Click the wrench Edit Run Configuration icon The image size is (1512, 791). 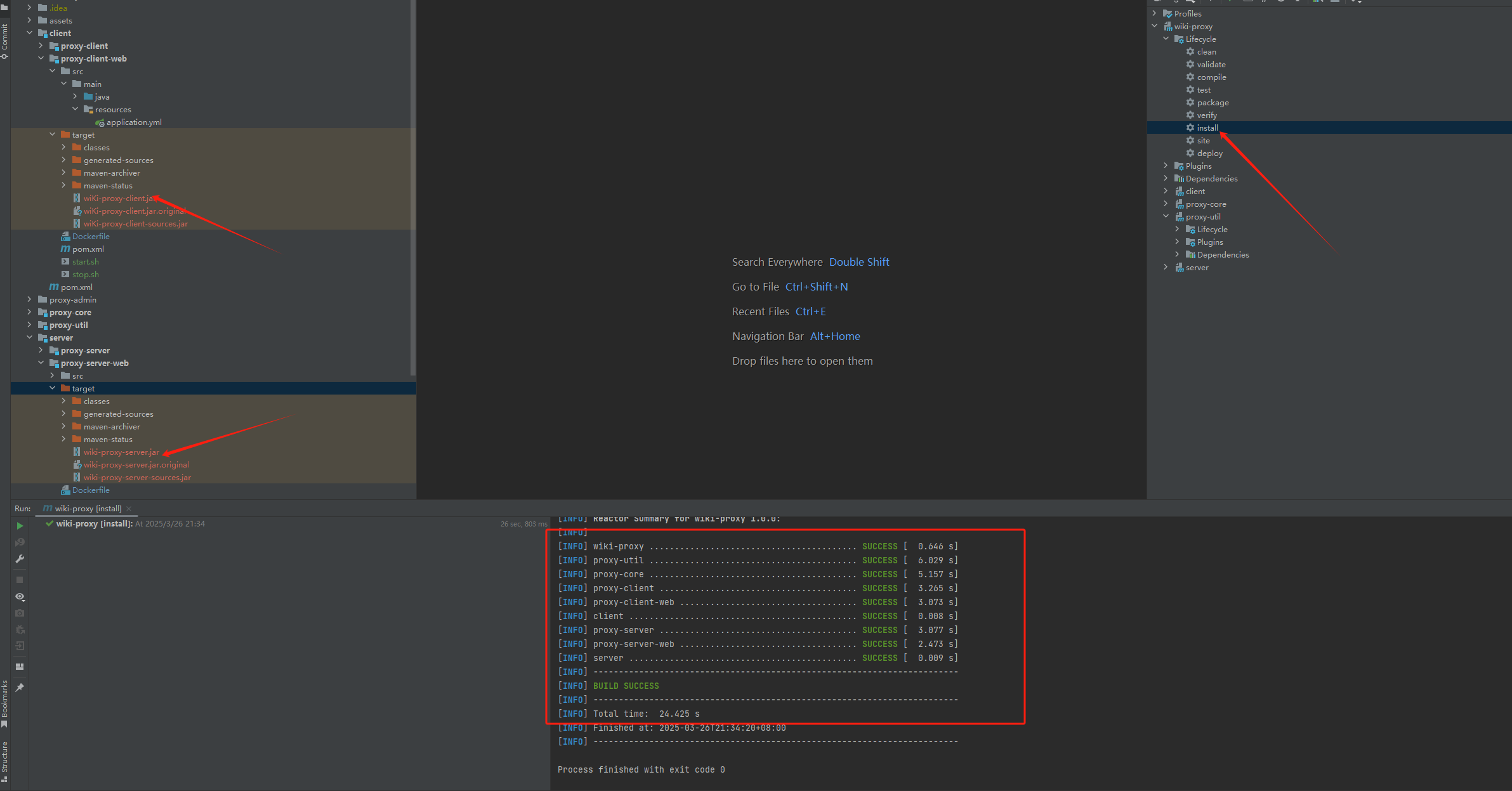coord(20,559)
